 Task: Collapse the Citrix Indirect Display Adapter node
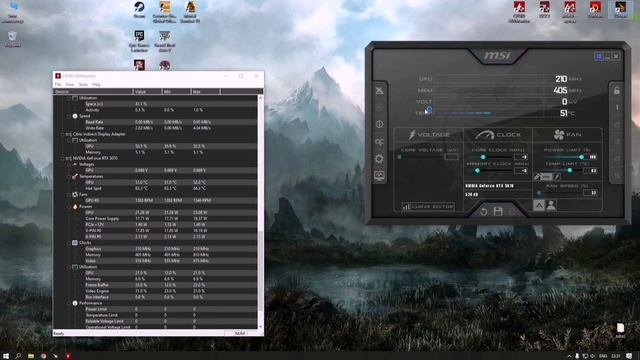pyautogui.click(x=62, y=134)
